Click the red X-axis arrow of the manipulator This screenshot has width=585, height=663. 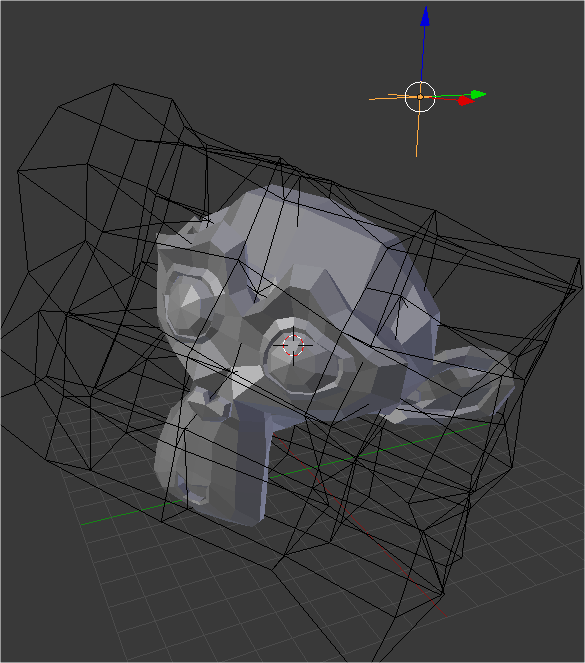pos(465,101)
